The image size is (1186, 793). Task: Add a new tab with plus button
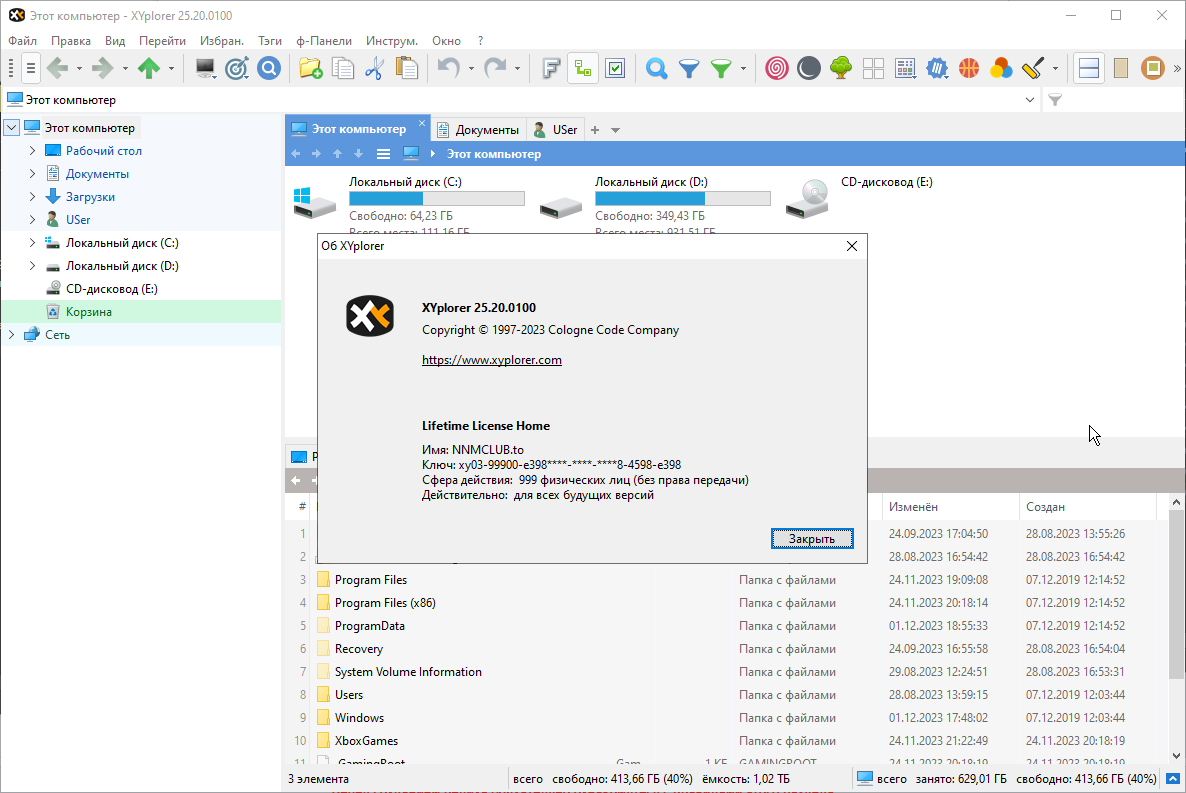[595, 130]
